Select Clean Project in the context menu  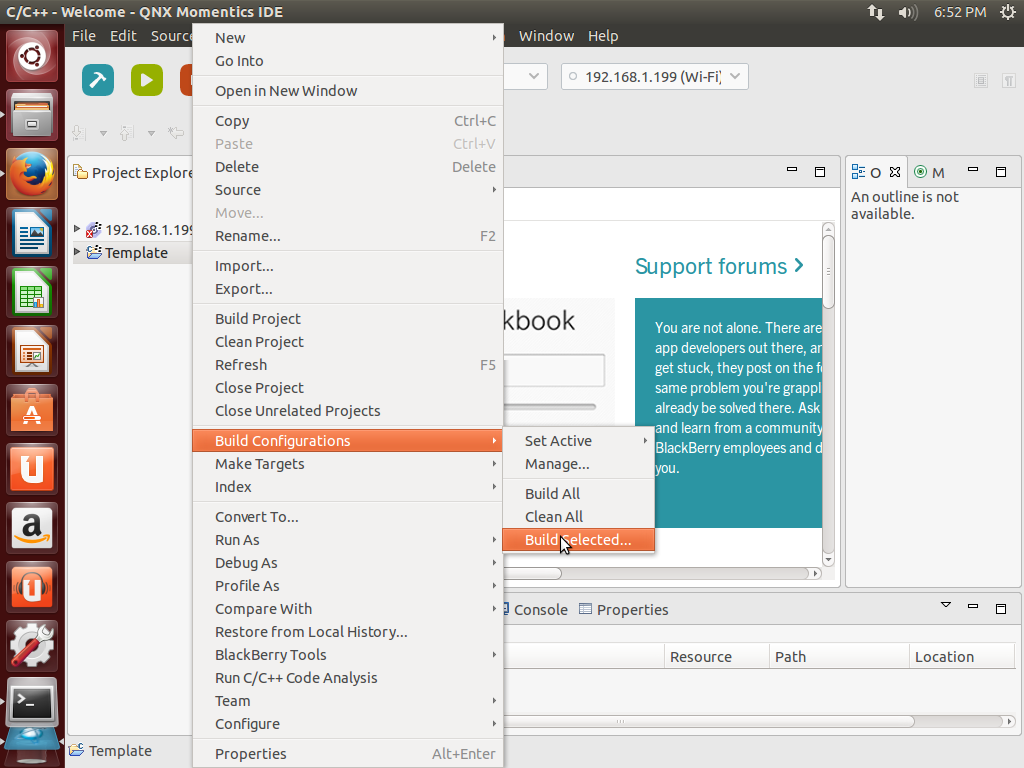pyautogui.click(x=348, y=342)
